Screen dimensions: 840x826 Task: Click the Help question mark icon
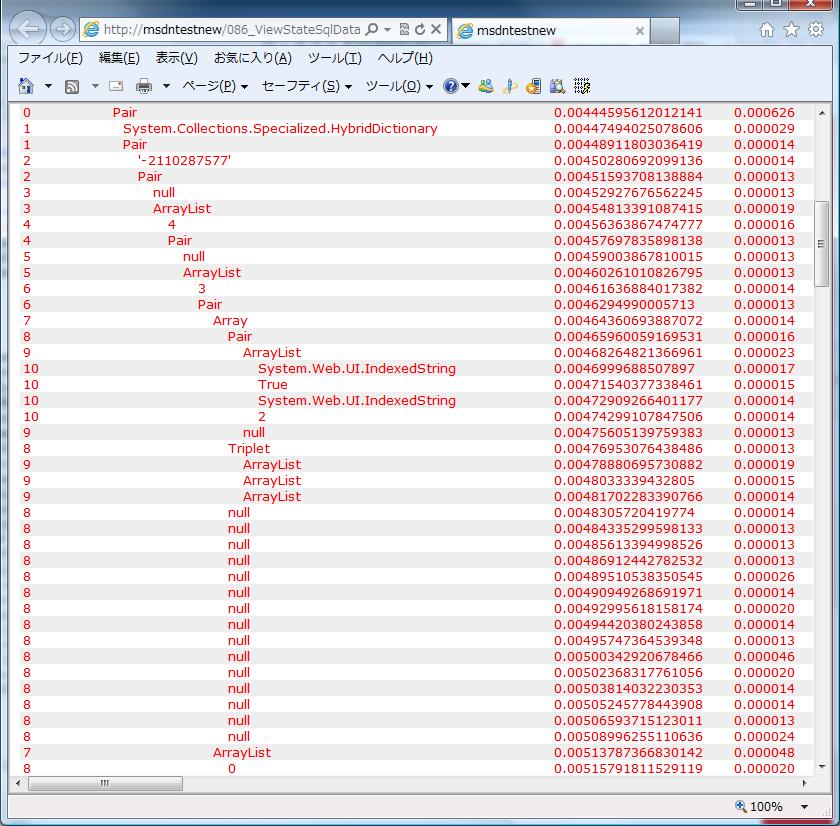(451, 87)
